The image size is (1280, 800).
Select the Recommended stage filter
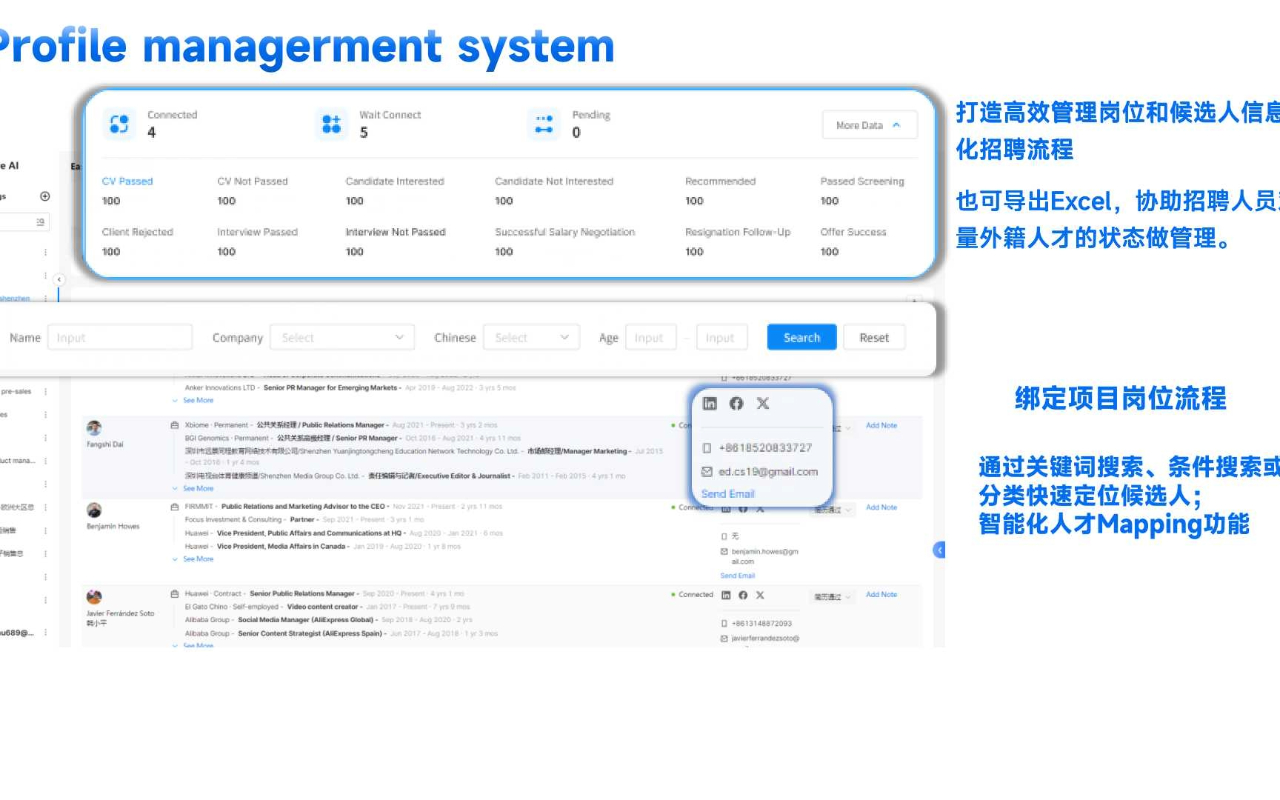coord(720,182)
